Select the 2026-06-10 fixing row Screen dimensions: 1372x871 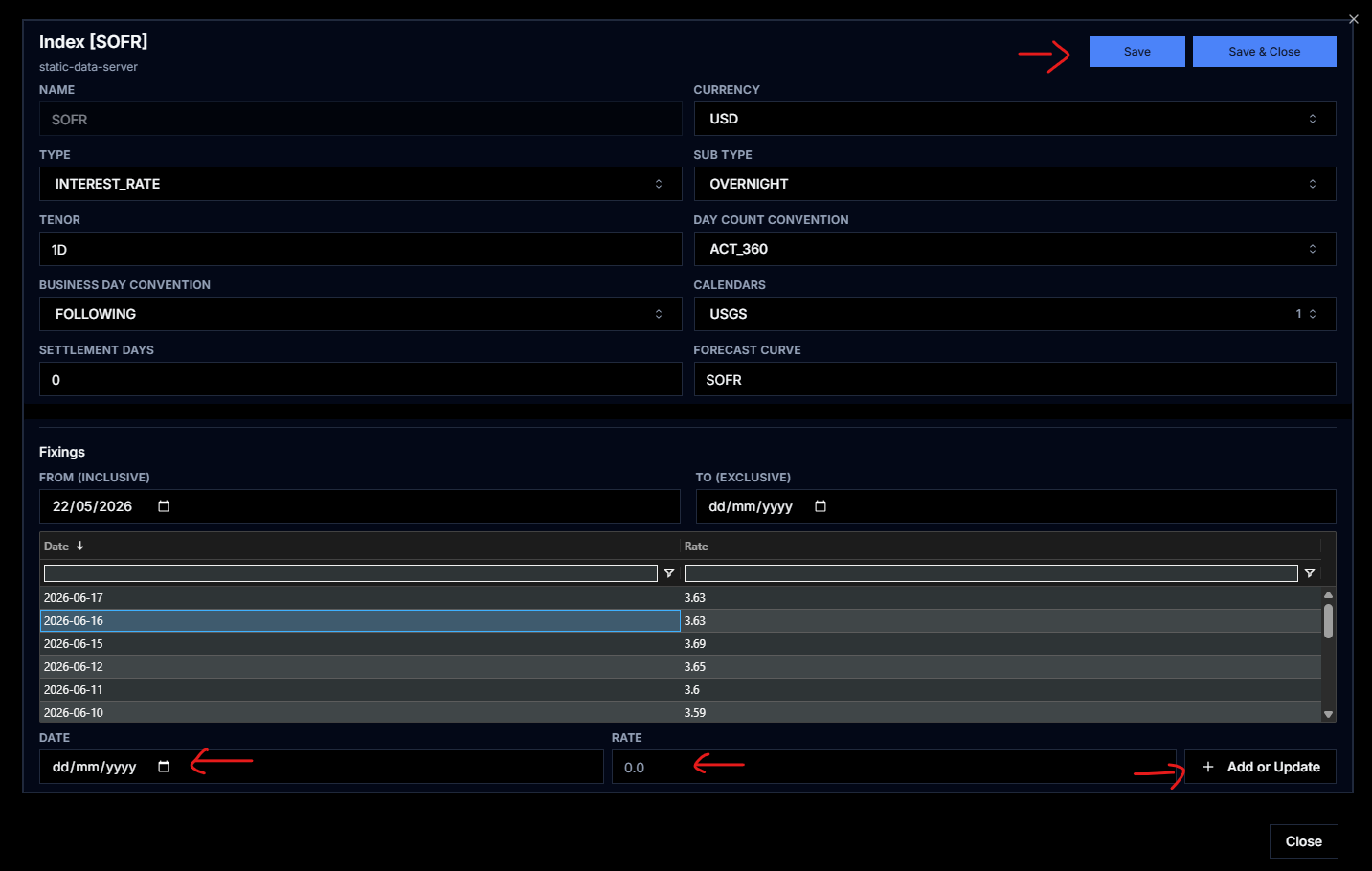[681, 712]
